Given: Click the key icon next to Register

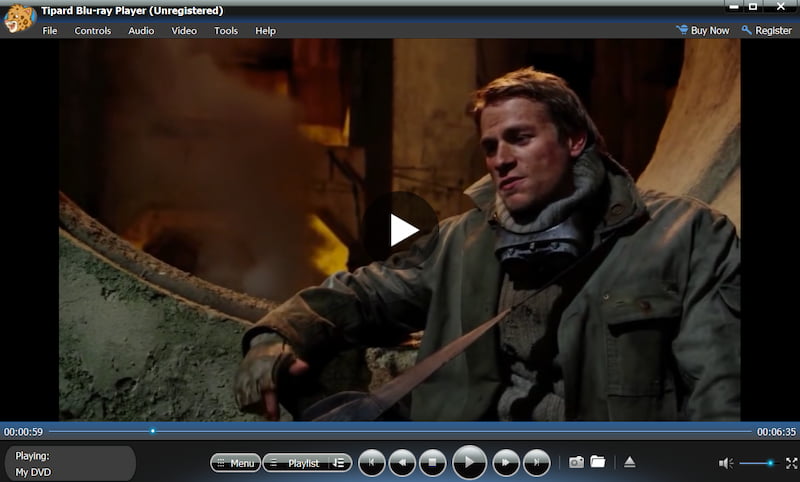Looking at the screenshot, I should pyautogui.click(x=746, y=30).
